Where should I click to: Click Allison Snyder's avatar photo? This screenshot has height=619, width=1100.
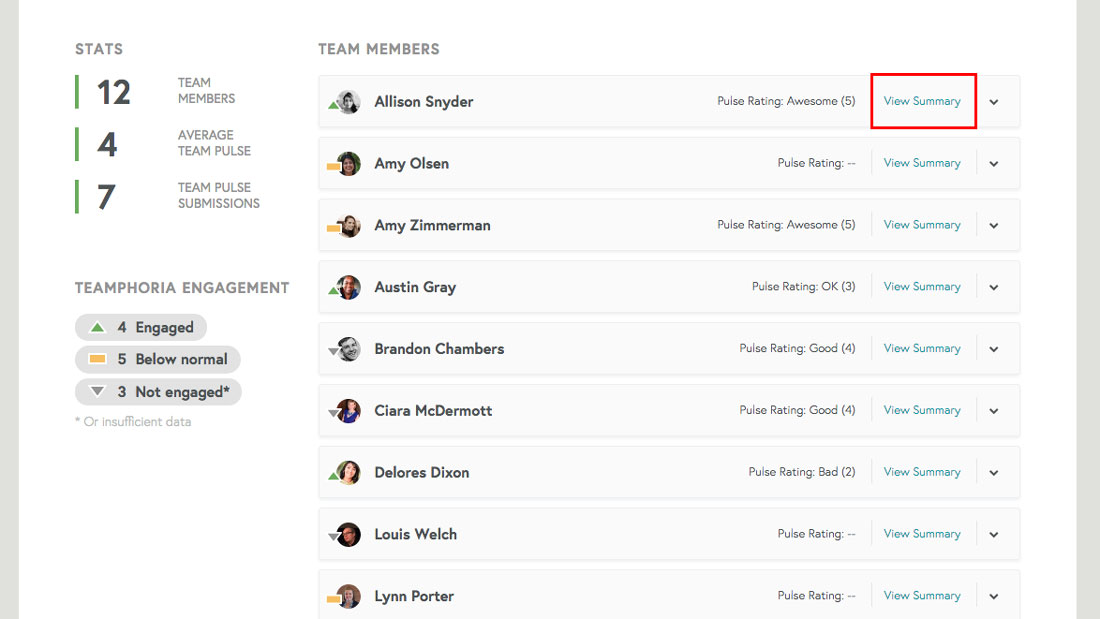click(348, 102)
